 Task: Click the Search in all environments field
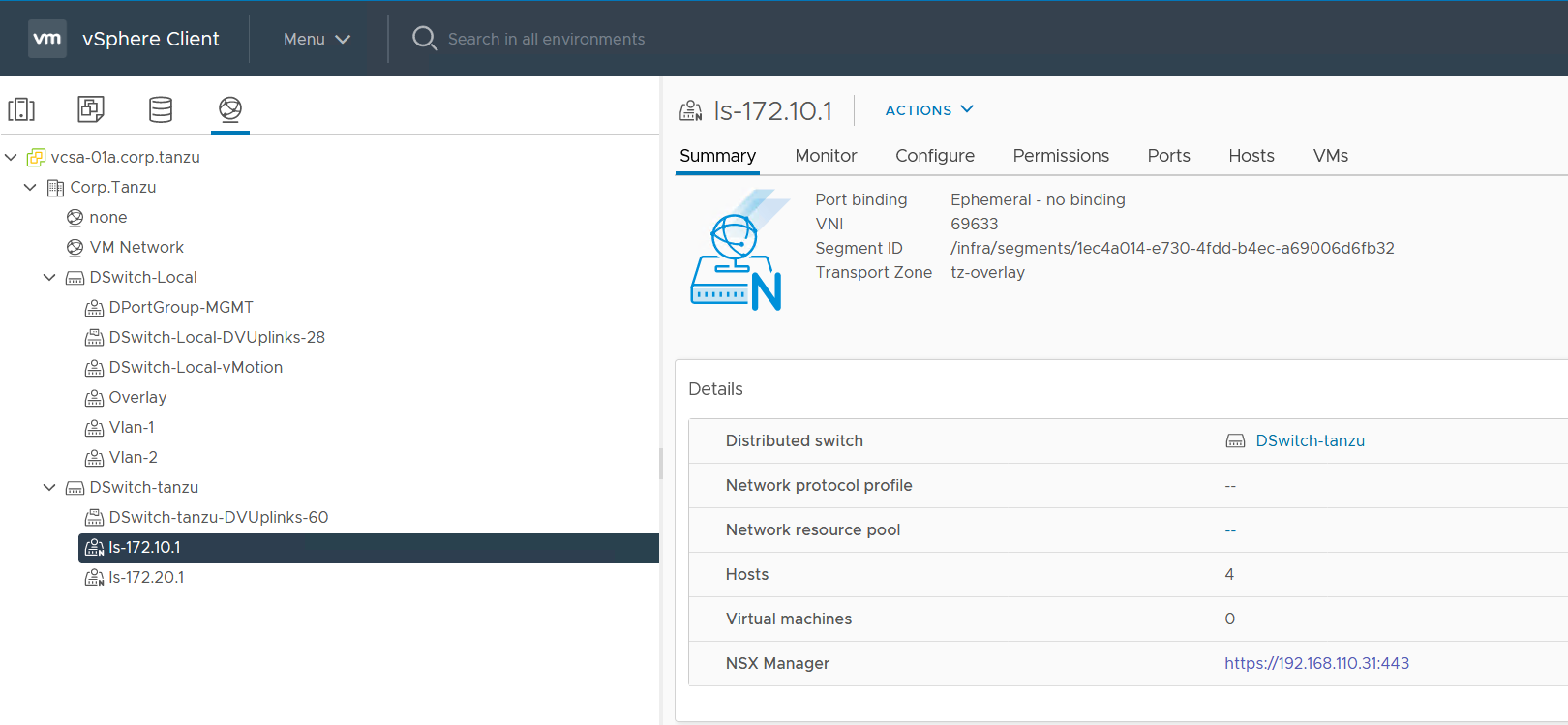546,39
